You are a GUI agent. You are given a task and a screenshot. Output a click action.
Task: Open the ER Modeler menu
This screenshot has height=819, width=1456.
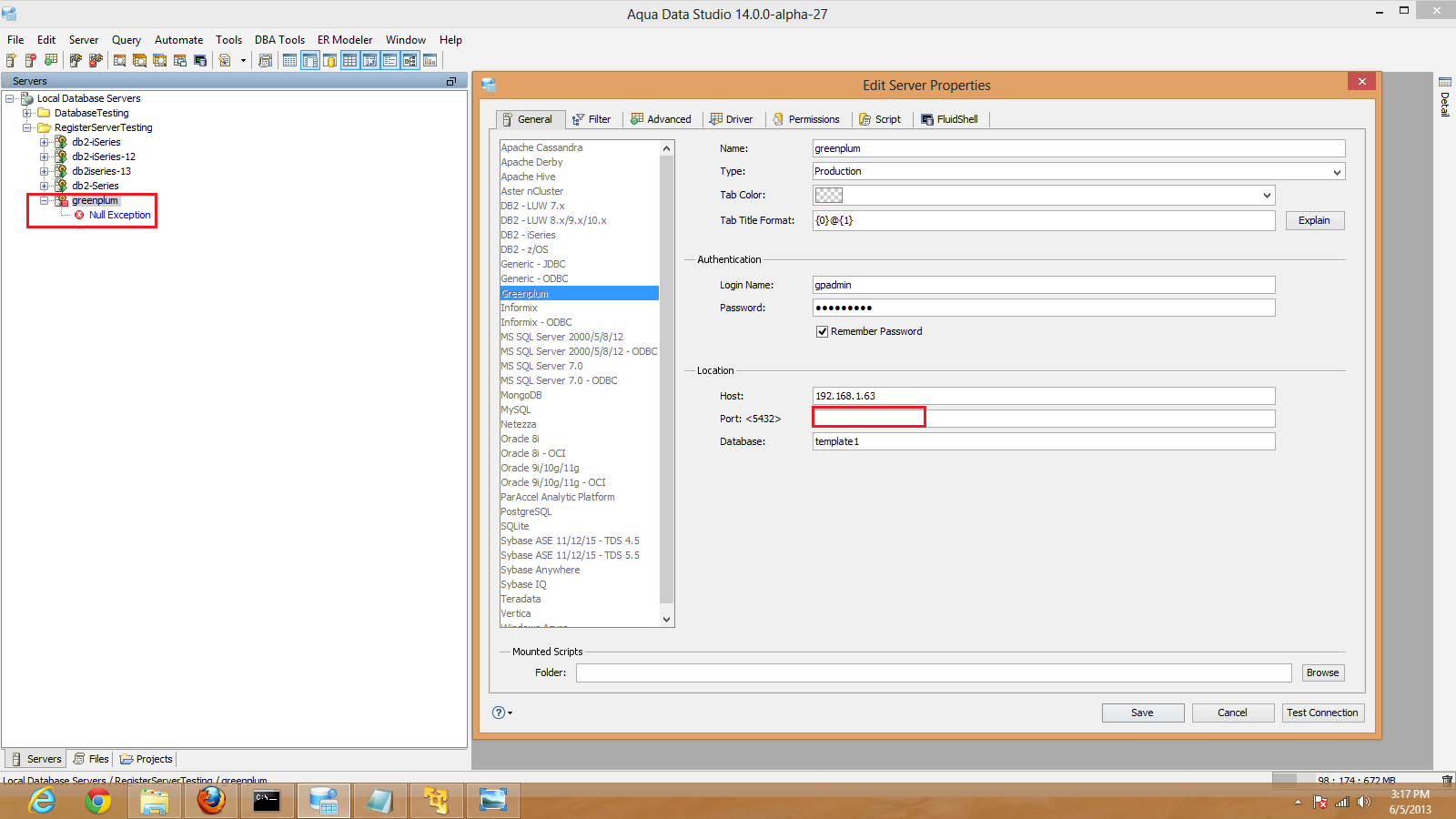pos(345,40)
